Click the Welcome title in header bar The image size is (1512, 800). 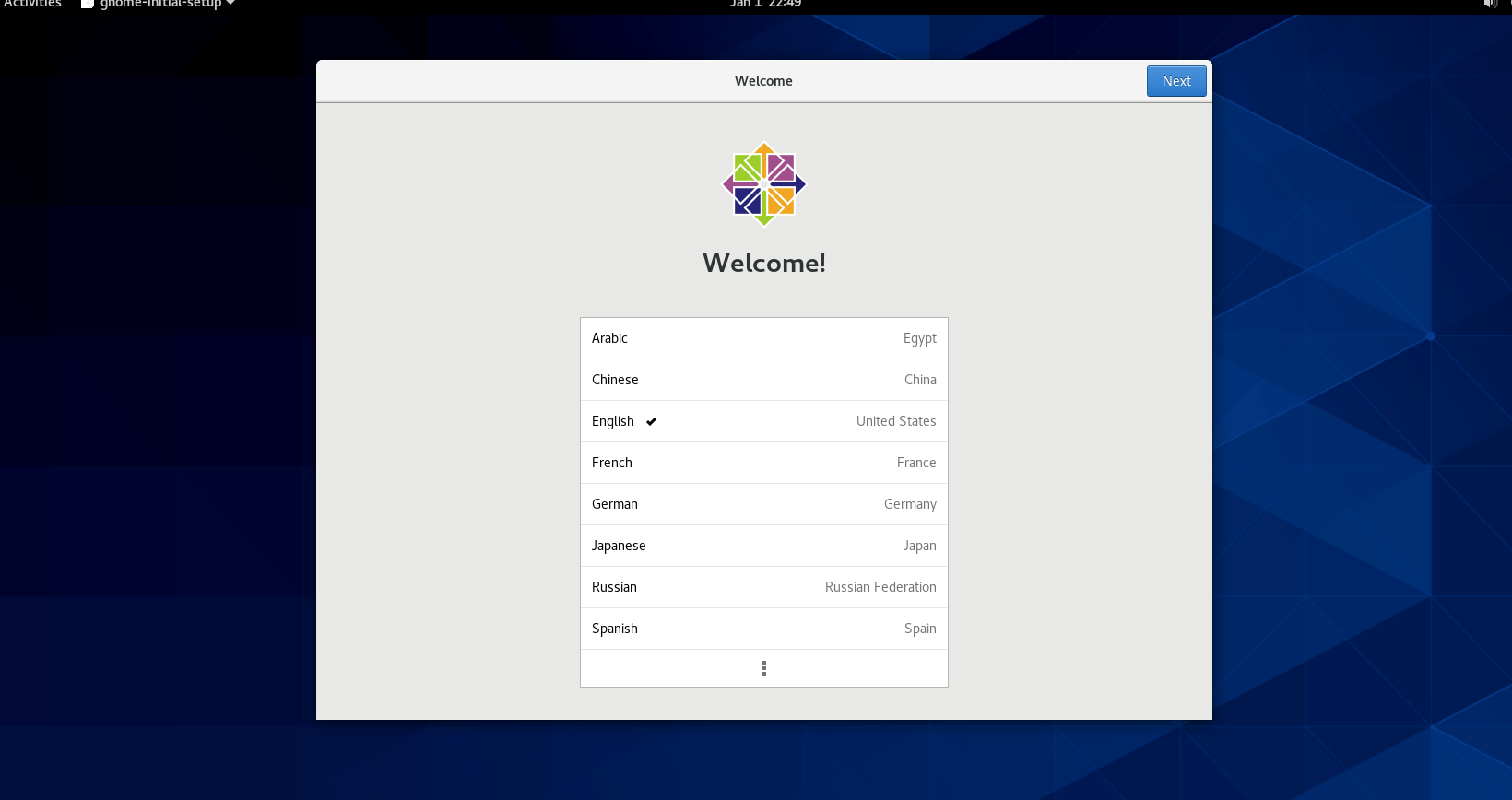(763, 81)
